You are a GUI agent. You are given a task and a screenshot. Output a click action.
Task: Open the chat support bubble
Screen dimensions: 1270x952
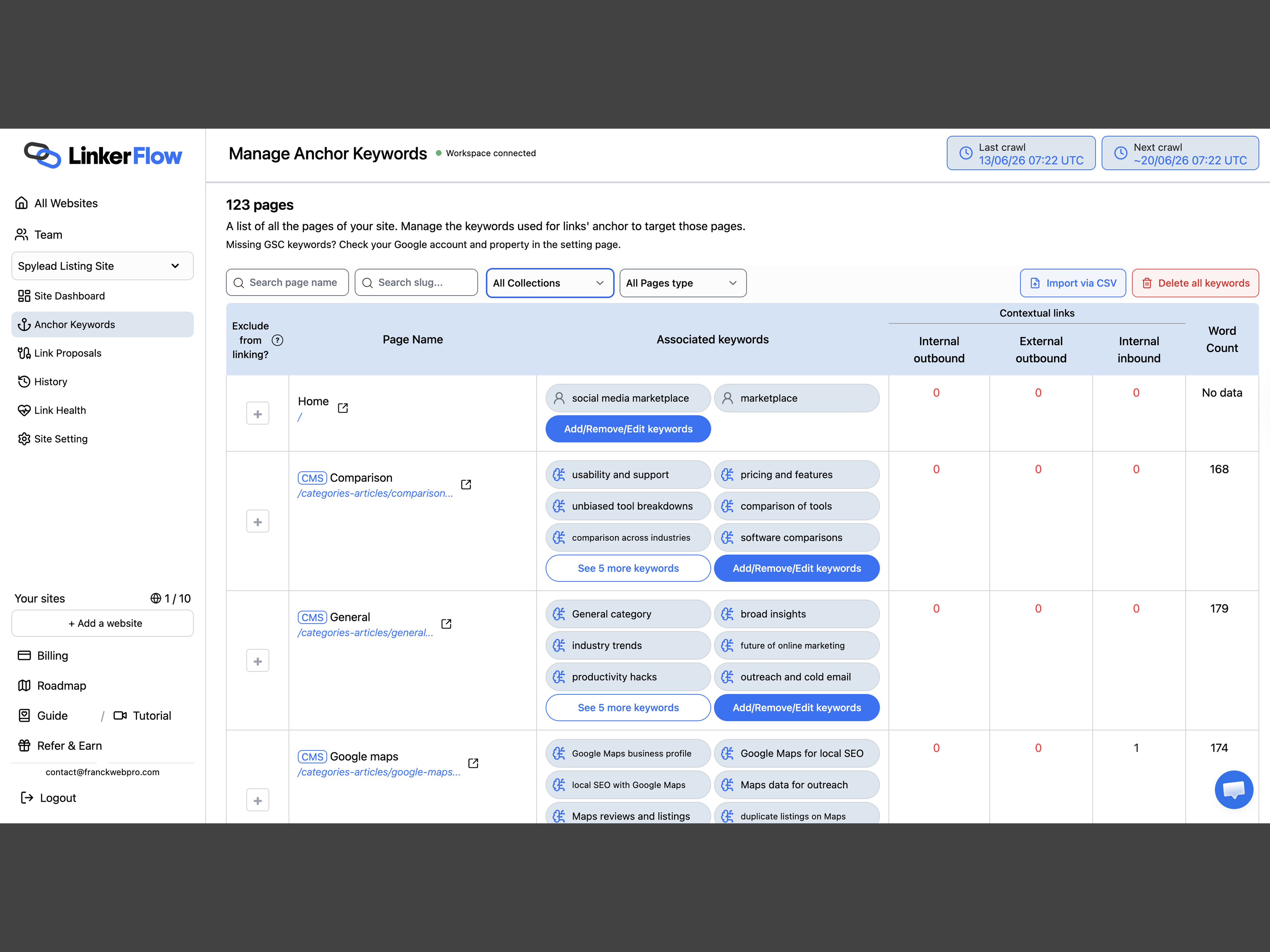[x=1233, y=789]
